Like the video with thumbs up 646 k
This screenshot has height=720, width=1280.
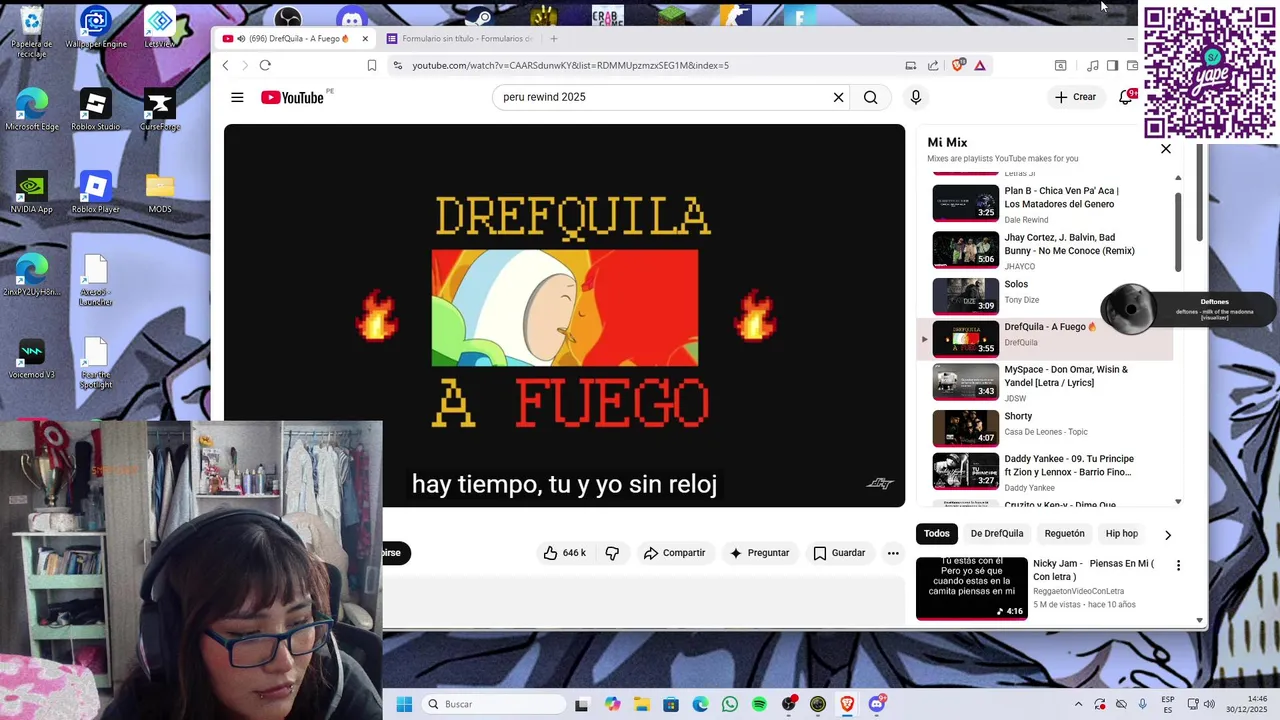click(564, 553)
